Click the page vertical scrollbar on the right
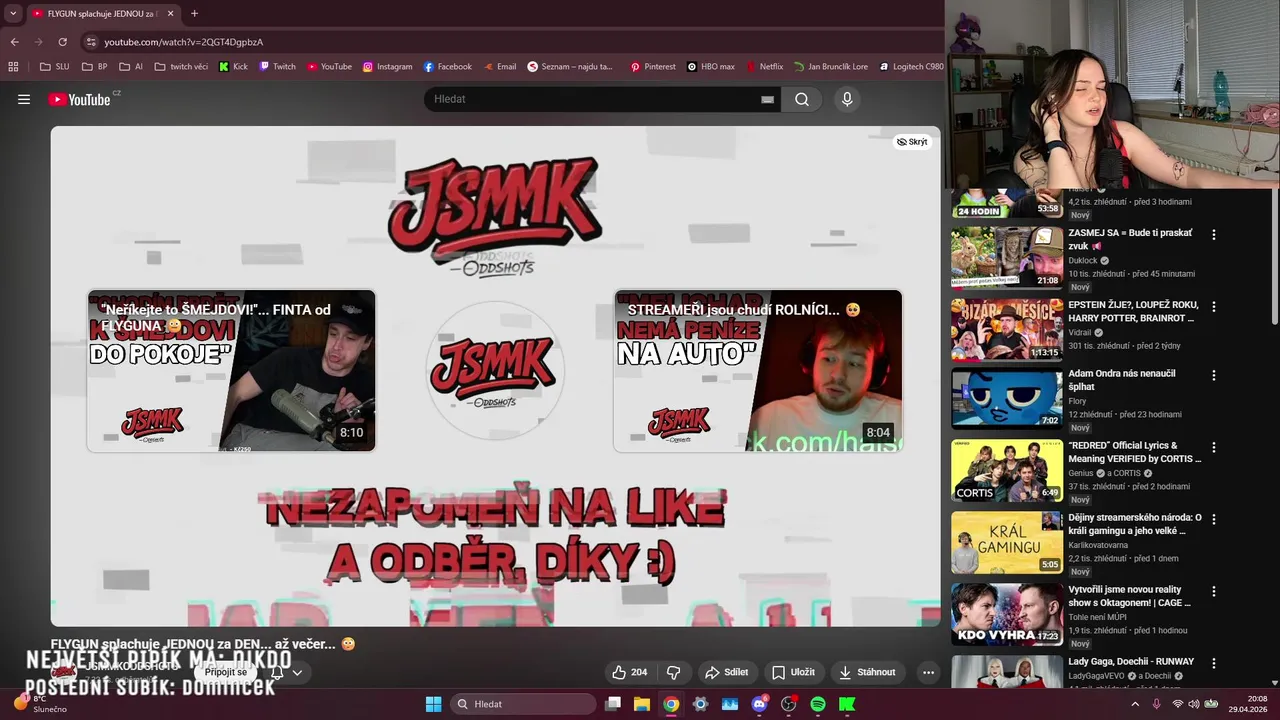This screenshot has height=720, width=1280. (1273, 255)
